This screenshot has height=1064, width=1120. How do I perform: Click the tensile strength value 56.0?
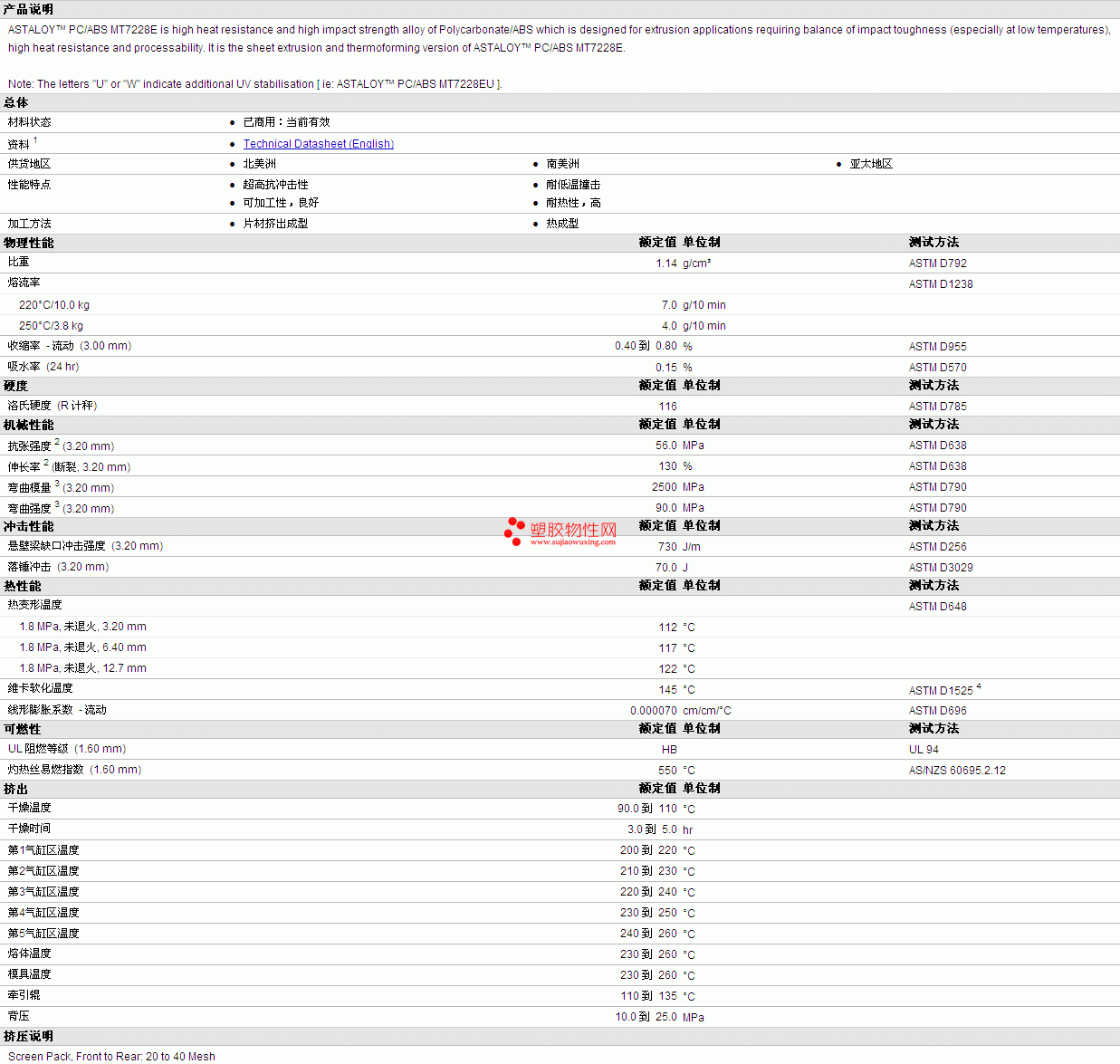(666, 446)
